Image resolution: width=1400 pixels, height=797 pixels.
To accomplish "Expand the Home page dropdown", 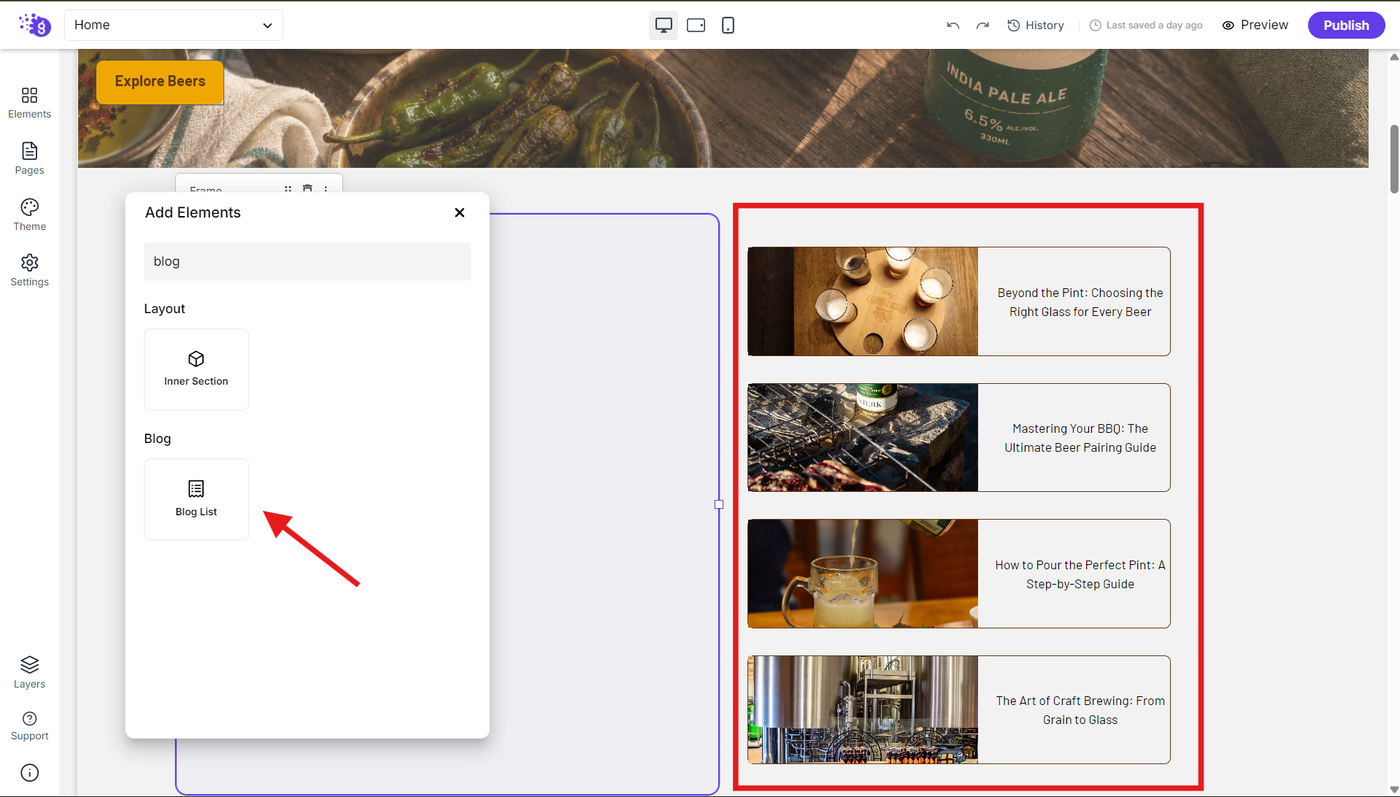I will tap(173, 25).
